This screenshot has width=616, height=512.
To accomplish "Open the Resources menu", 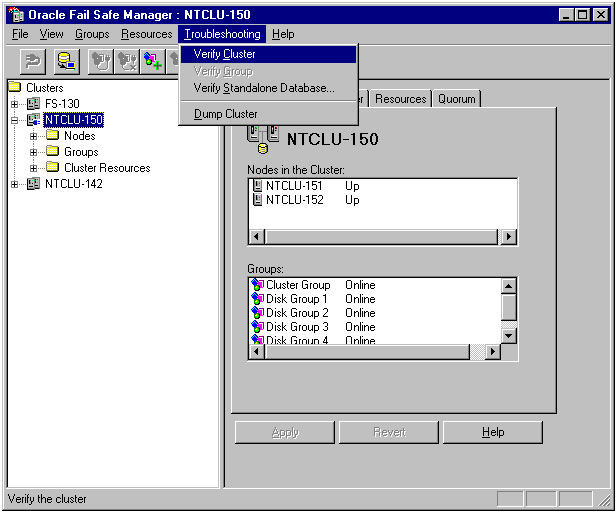I will point(147,34).
